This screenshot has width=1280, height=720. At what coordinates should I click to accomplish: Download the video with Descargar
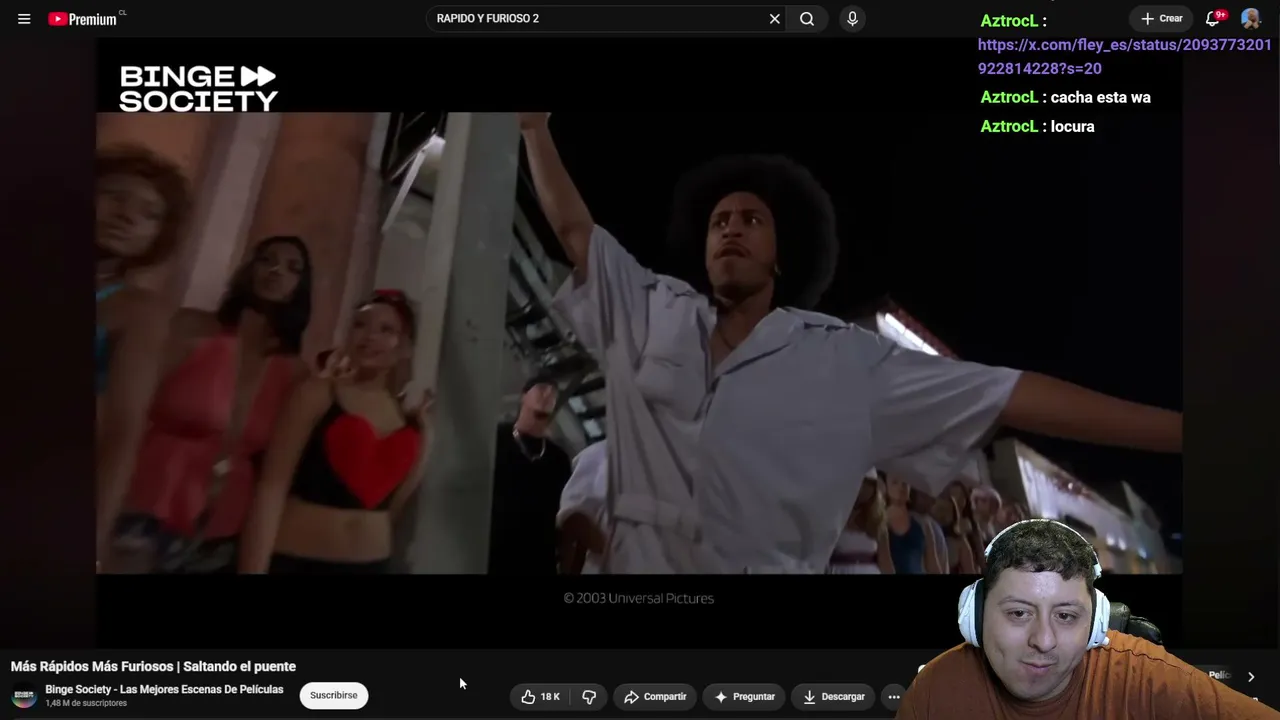tap(834, 697)
